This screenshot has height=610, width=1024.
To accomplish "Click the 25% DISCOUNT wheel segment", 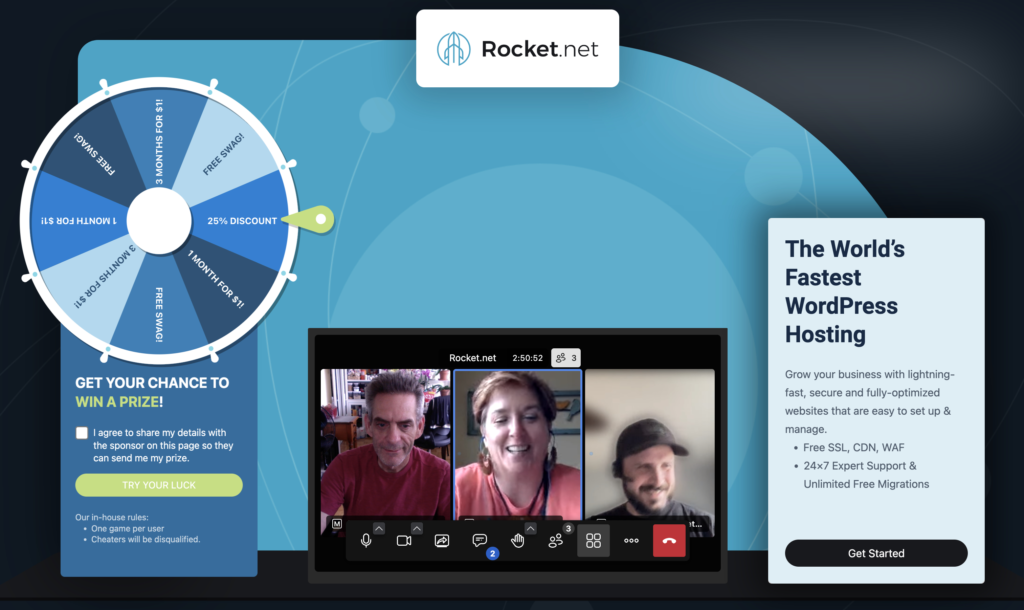I will (242, 221).
